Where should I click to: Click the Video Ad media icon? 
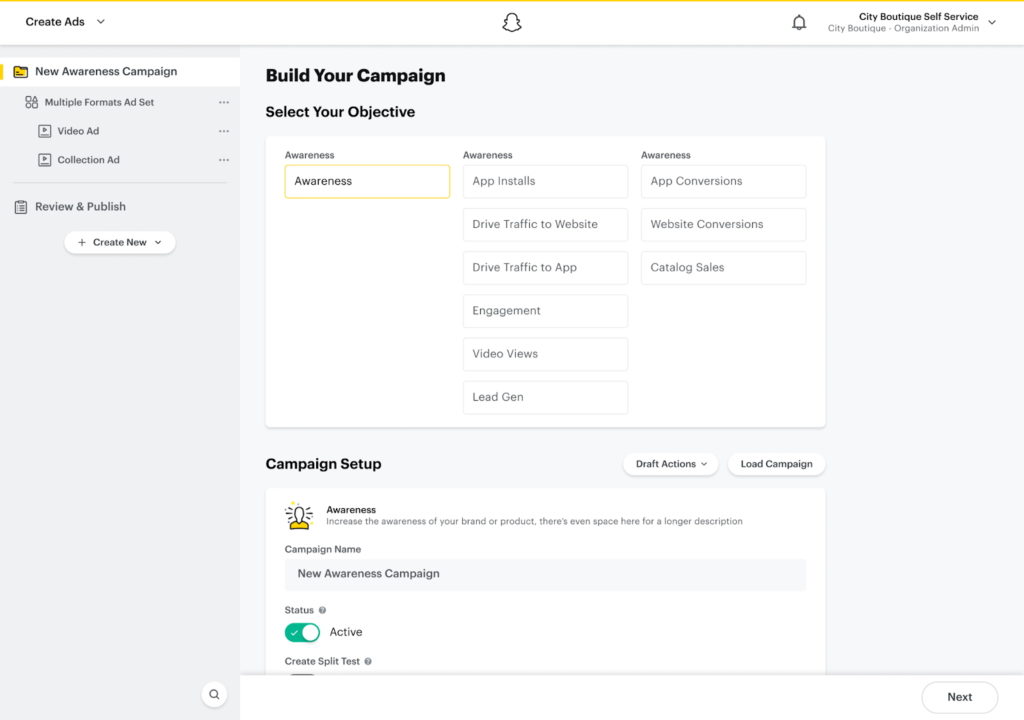43,130
